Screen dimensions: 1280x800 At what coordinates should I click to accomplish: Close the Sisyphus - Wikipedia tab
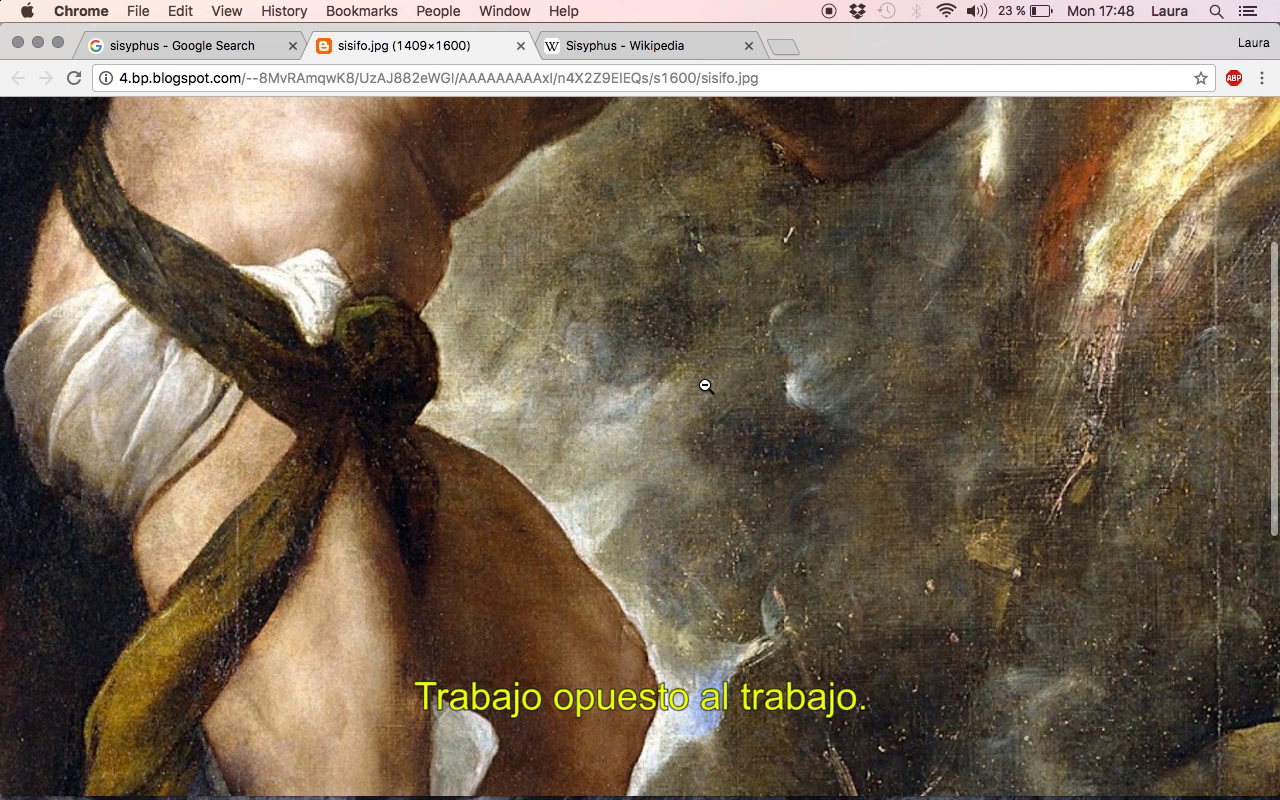tap(749, 46)
